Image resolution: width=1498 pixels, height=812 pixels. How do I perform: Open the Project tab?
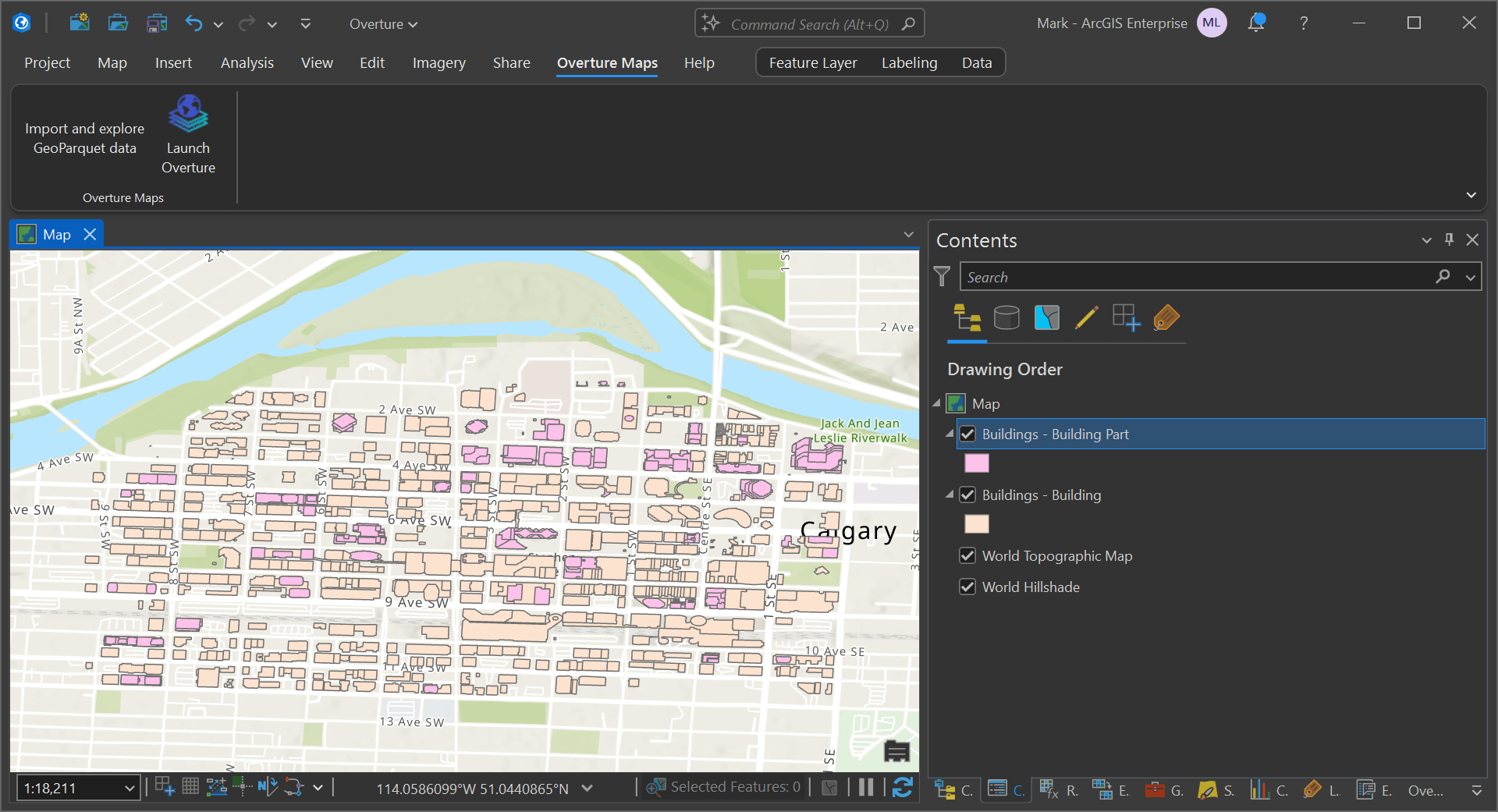pyautogui.click(x=47, y=62)
